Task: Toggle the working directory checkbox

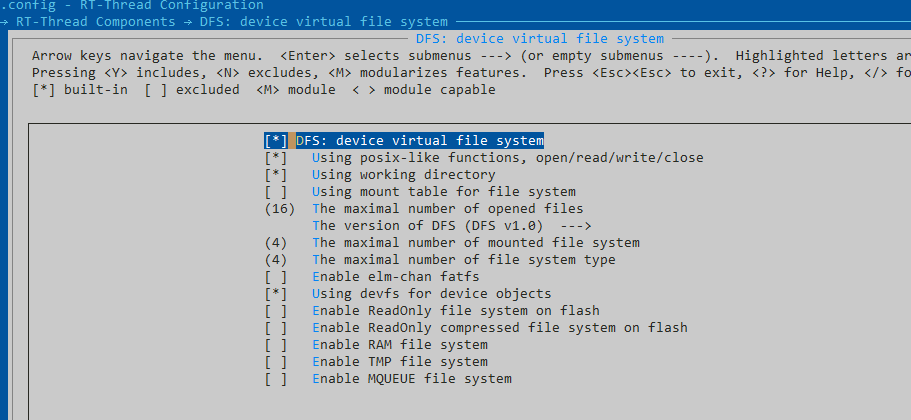Action: [x=276, y=175]
